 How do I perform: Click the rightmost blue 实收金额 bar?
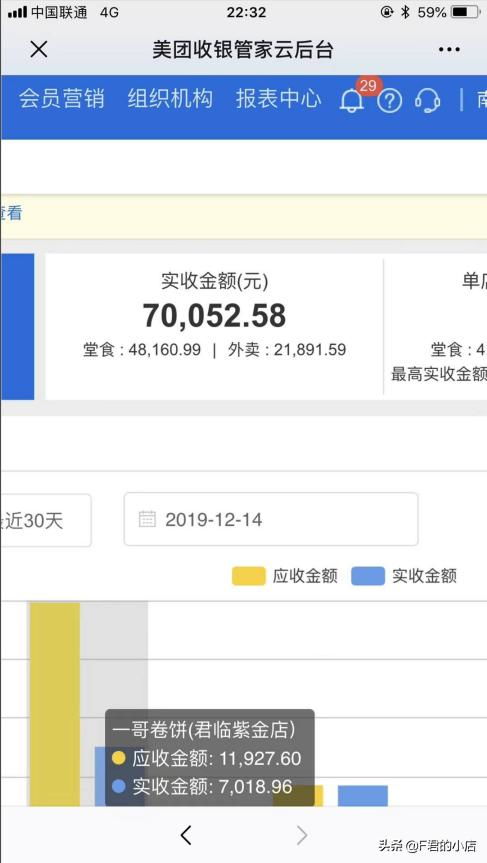[x=363, y=796]
